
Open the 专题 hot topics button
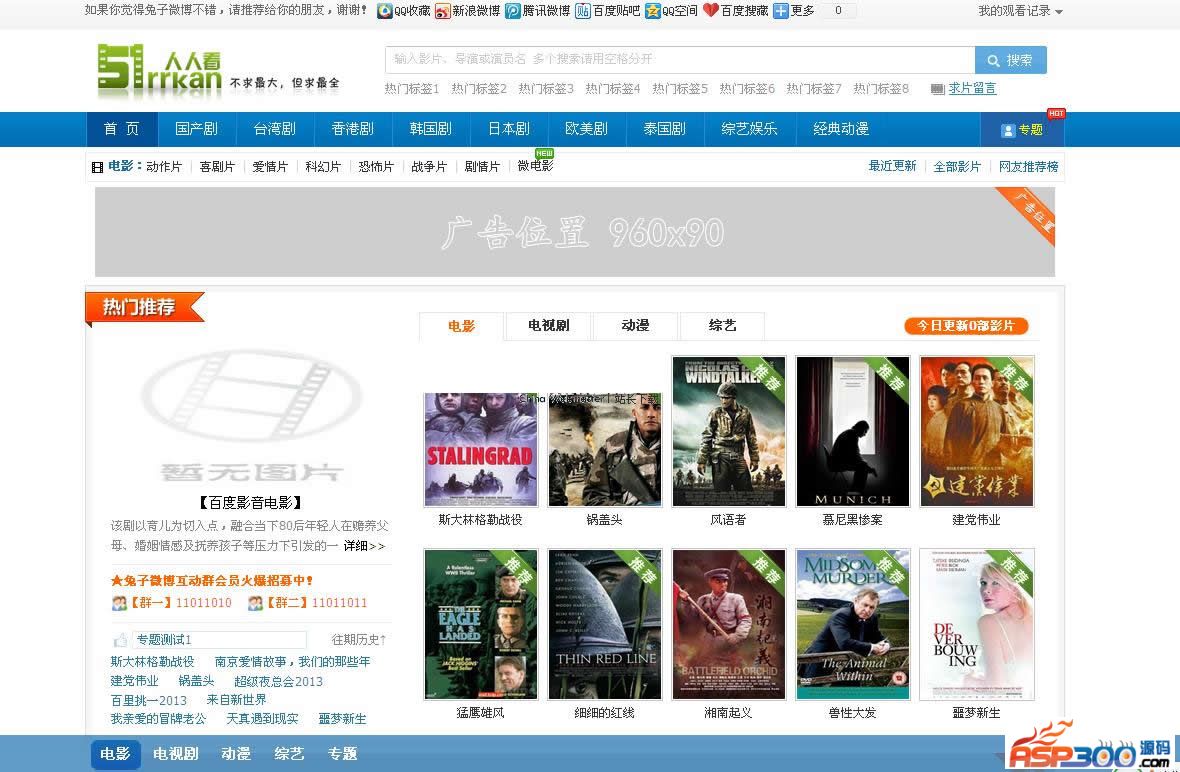(x=1022, y=129)
